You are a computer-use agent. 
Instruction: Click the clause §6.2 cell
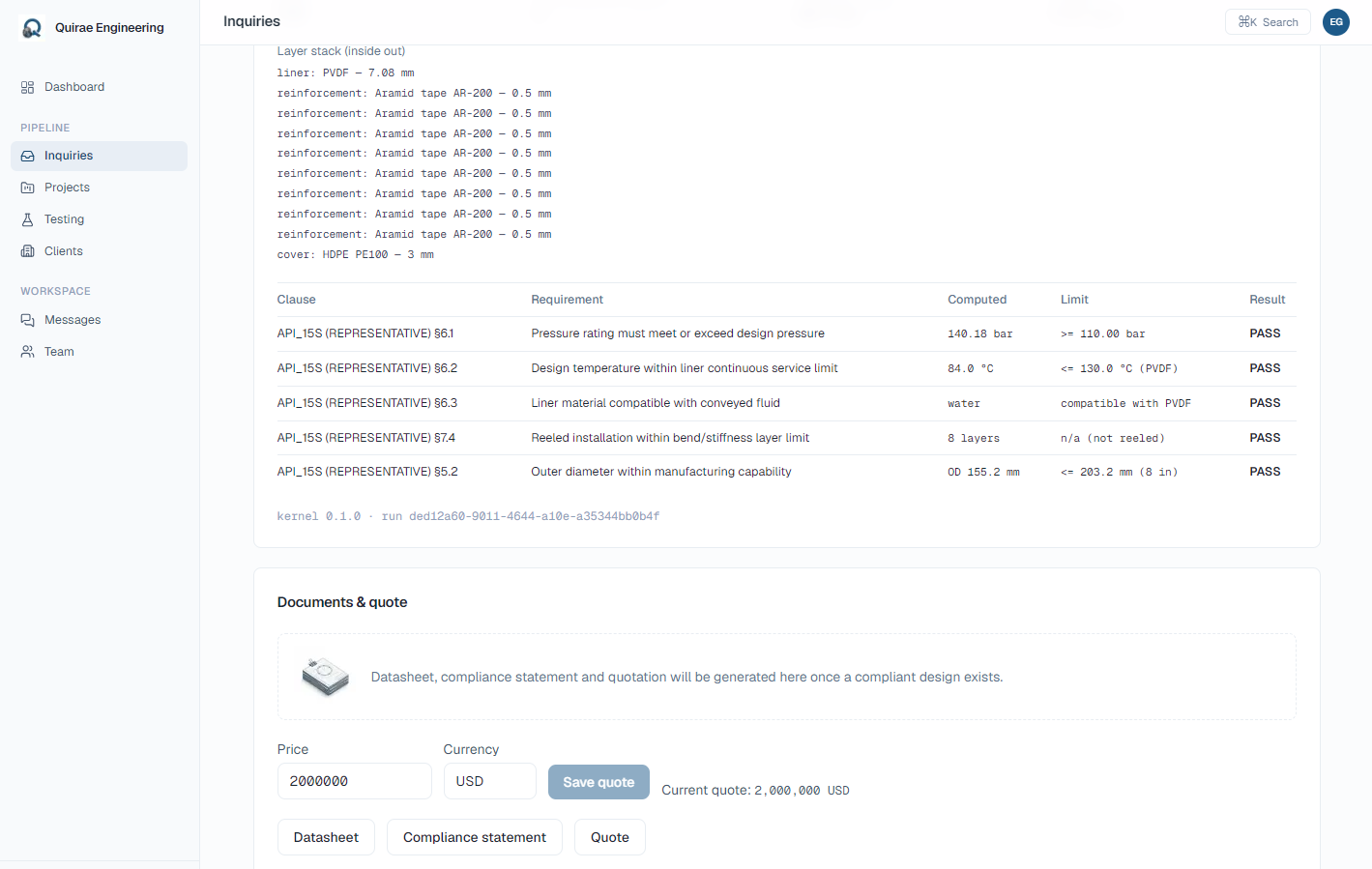click(367, 368)
